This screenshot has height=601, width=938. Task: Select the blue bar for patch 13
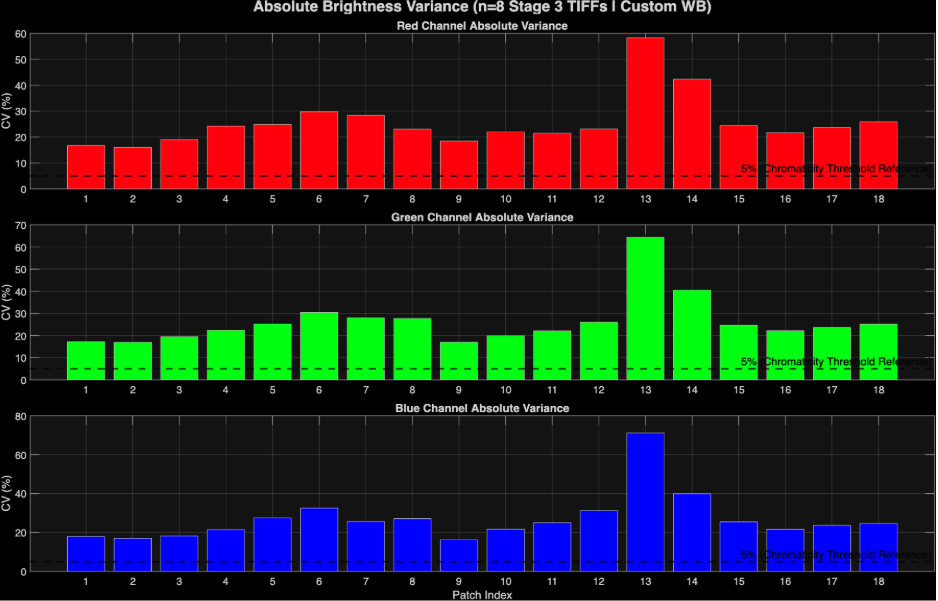(645, 501)
